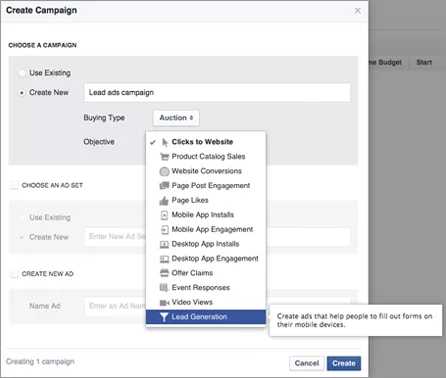Choose Website Conversions objective

pos(206,171)
